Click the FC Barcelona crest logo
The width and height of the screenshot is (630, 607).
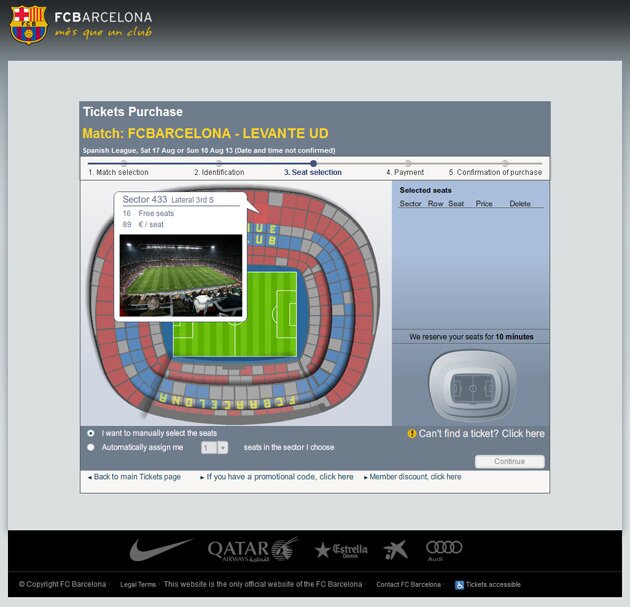(29, 25)
